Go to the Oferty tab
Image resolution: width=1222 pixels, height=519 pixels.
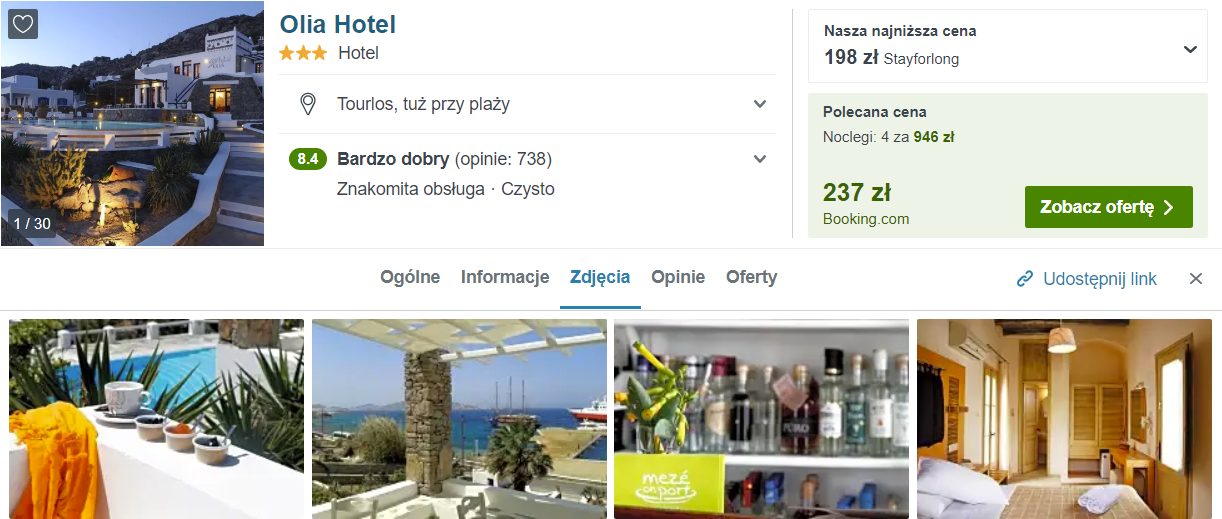coord(752,277)
